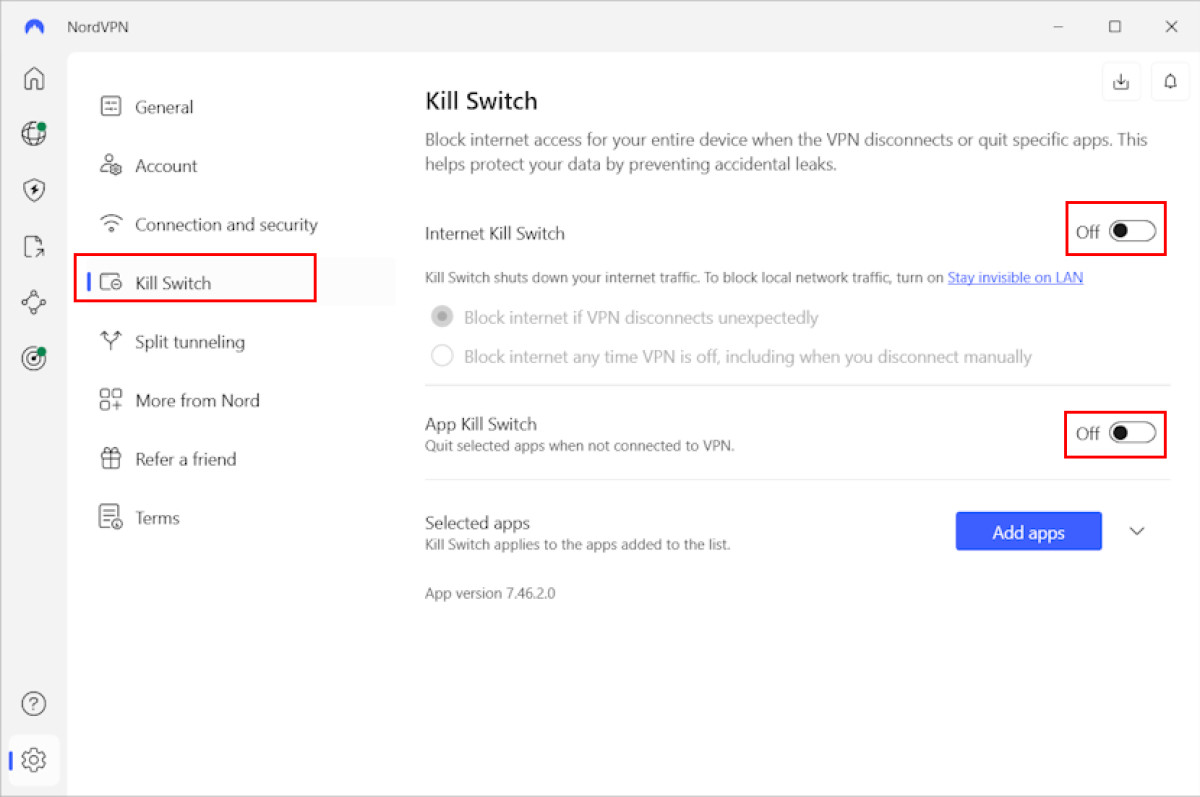The height and width of the screenshot is (797, 1200).
Task: Click the NordVPN logo in title bar
Action: (34, 27)
